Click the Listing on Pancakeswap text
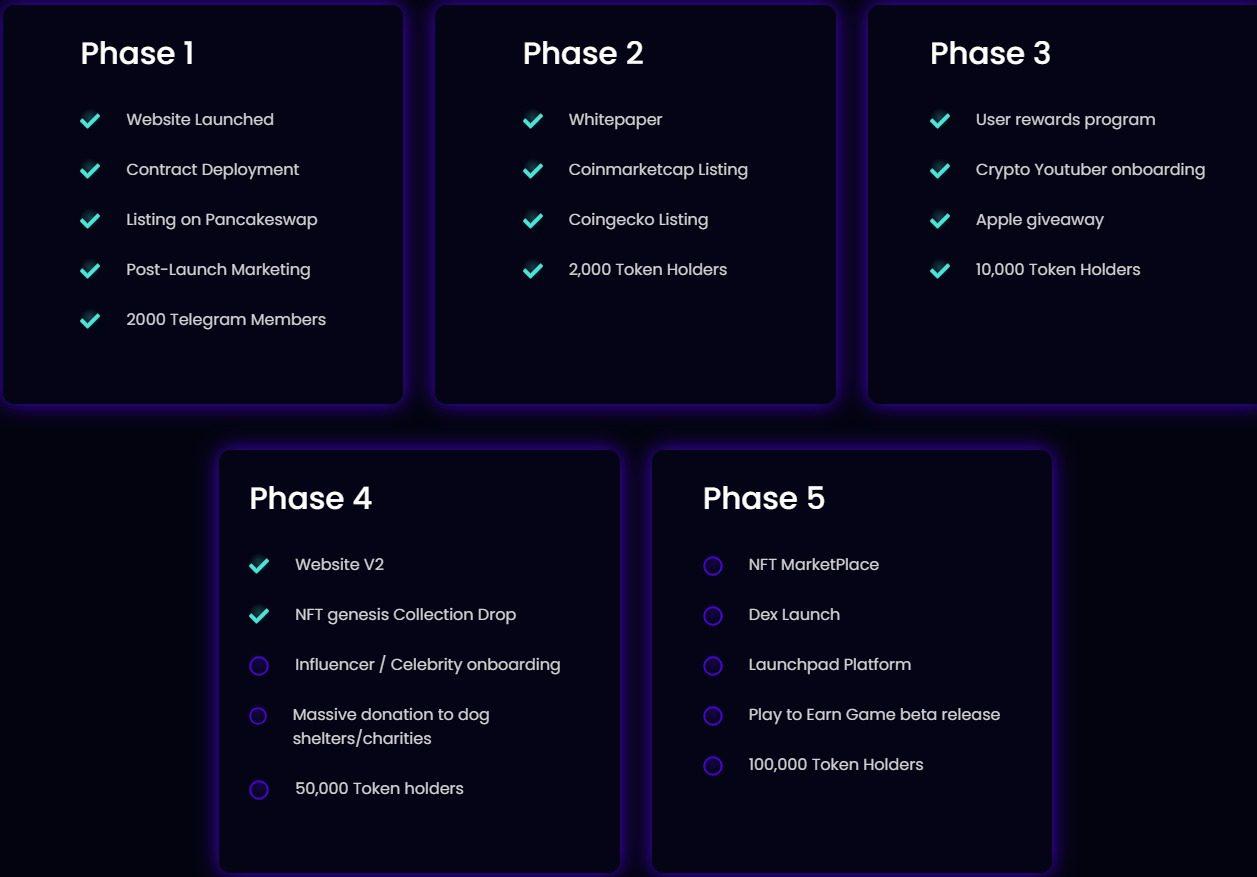Viewport: 1257px width, 877px height. (x=222, y=220)
